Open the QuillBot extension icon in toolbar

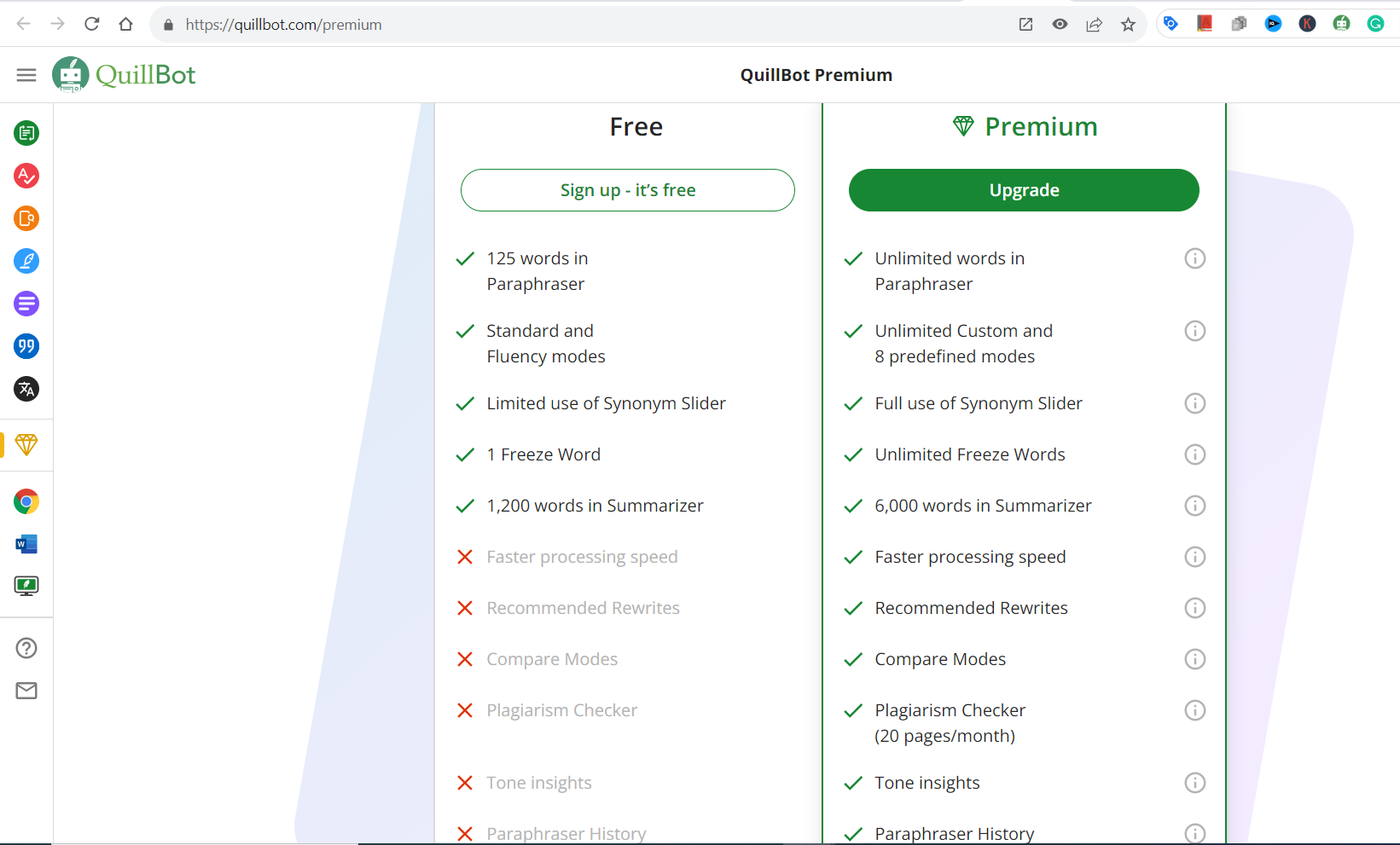(x=1341, y=24)
